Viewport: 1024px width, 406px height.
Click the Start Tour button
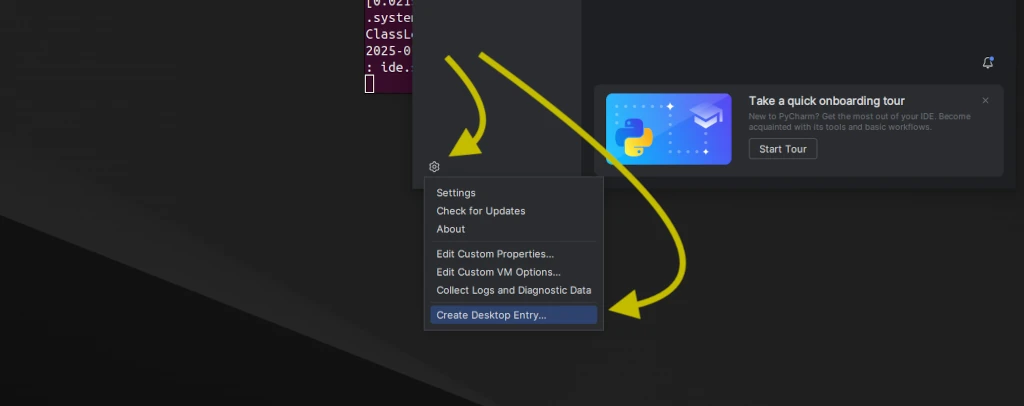point(782,149)
